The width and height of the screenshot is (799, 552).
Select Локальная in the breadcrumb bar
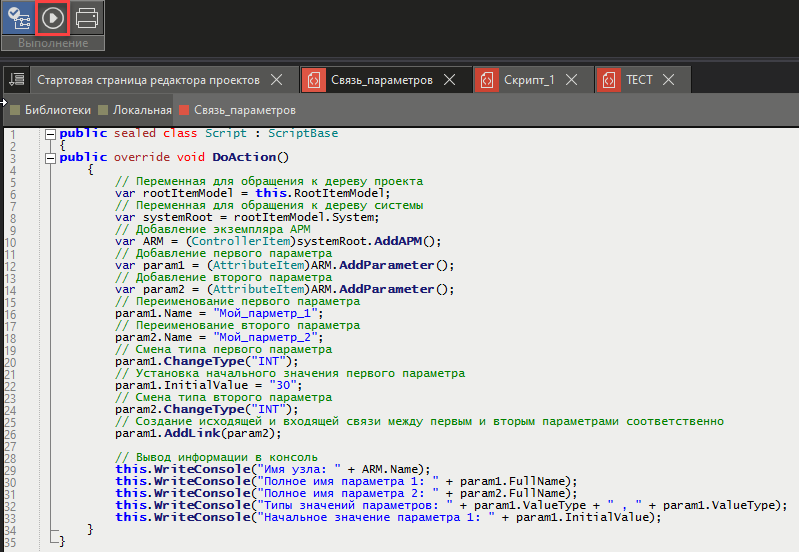(140, 110)
